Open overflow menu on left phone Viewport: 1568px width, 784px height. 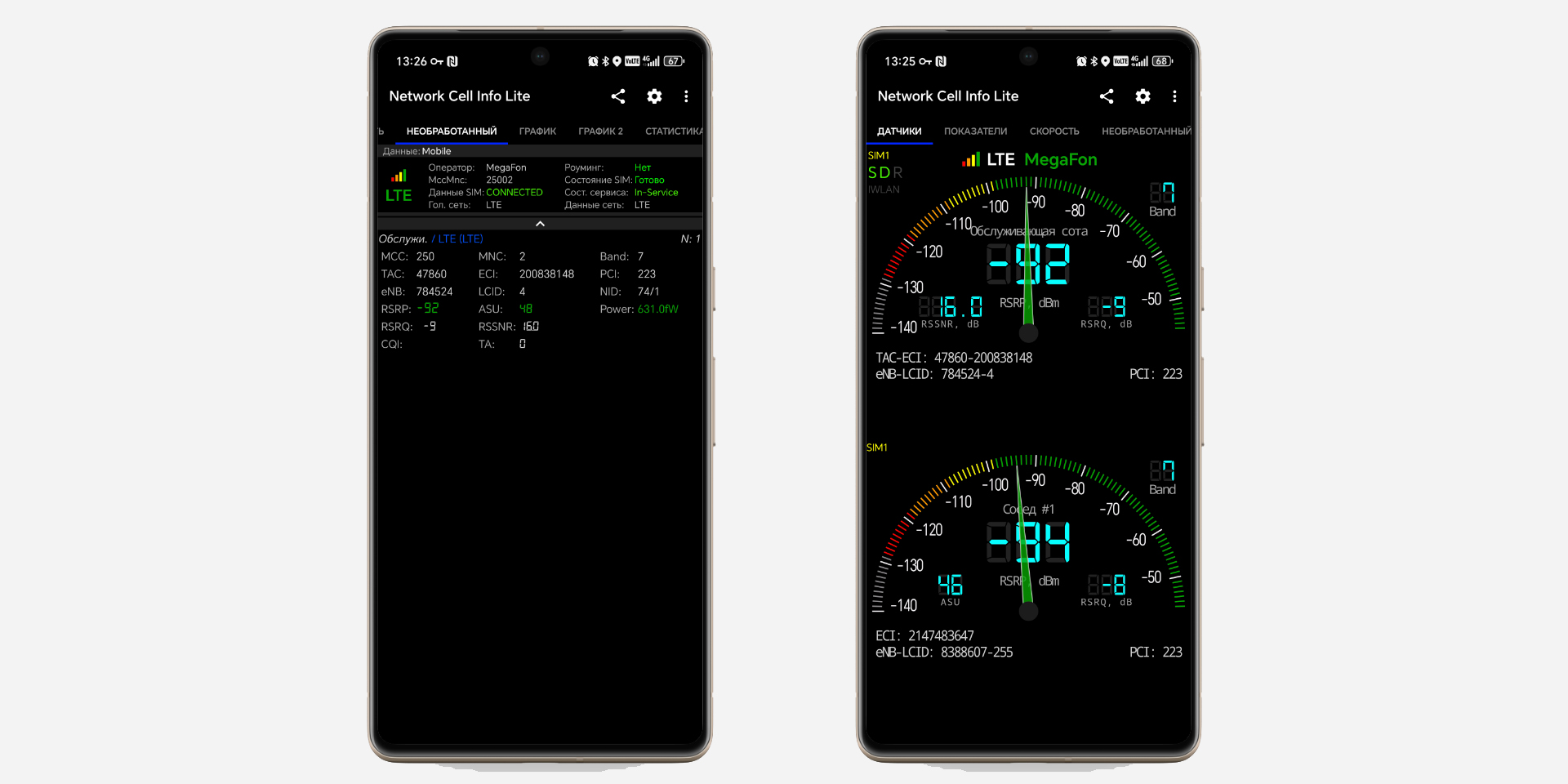pos(686,96)
